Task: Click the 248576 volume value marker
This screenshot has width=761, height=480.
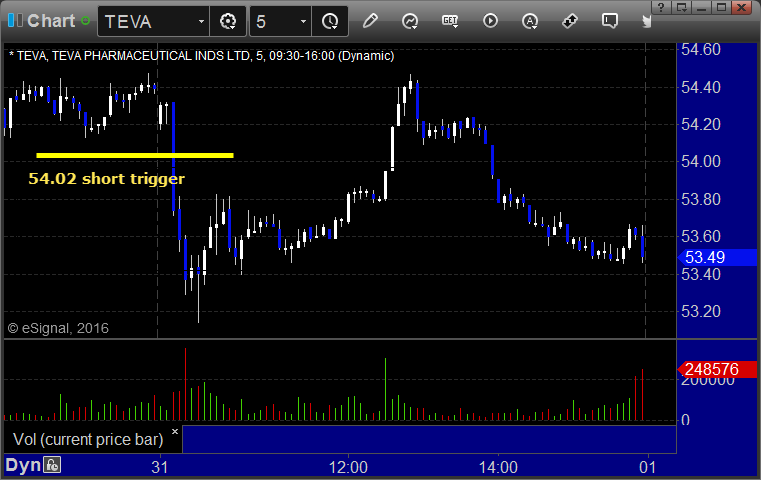Action: (717, 369)
